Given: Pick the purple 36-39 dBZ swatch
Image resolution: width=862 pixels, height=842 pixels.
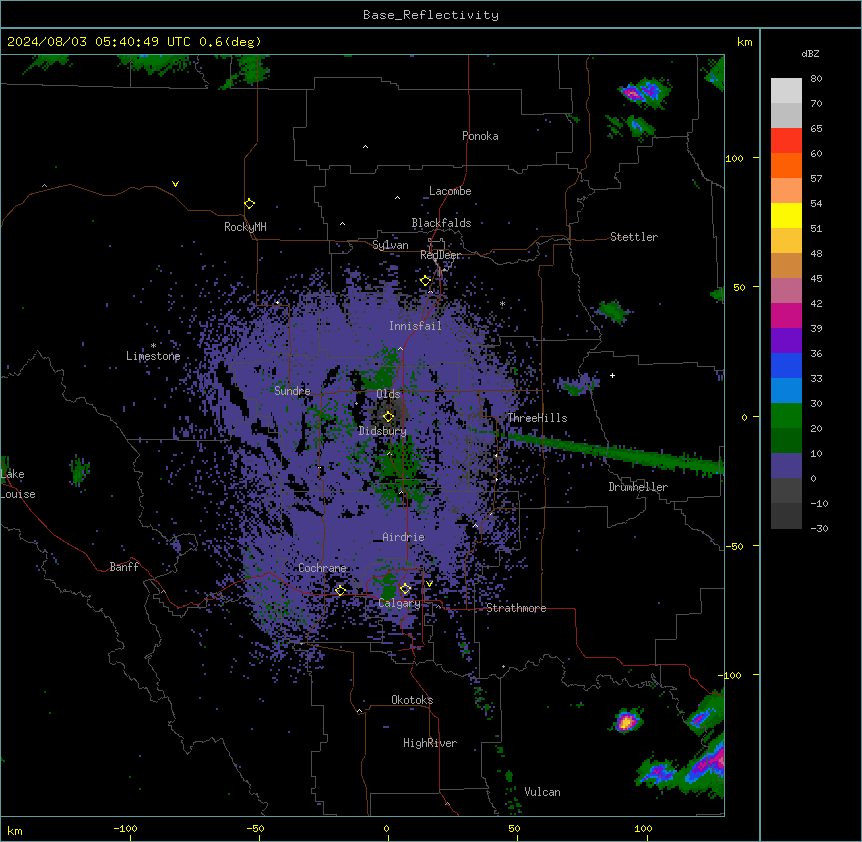Looking at the screenshot, I should point(786,340).
